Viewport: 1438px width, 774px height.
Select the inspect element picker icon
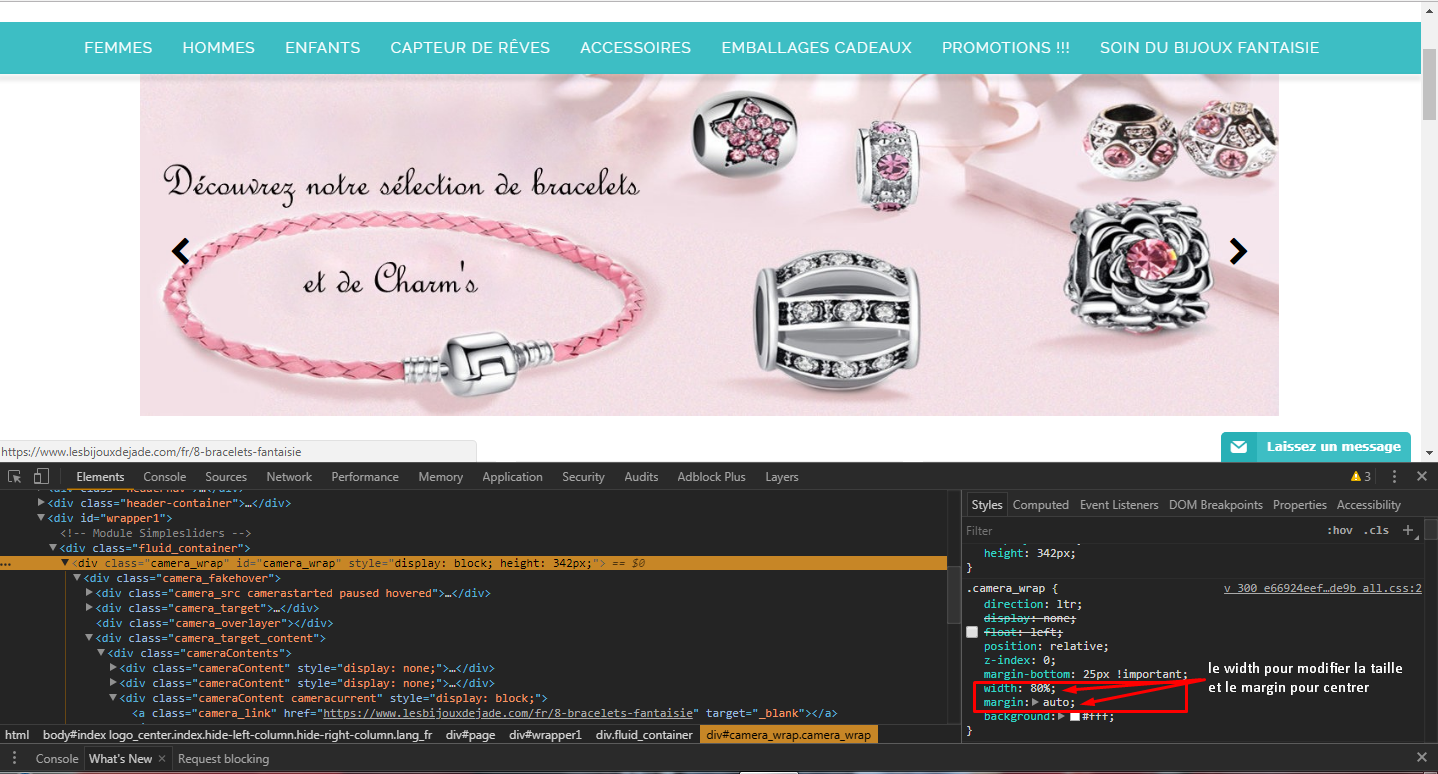[x=15, y=476]
